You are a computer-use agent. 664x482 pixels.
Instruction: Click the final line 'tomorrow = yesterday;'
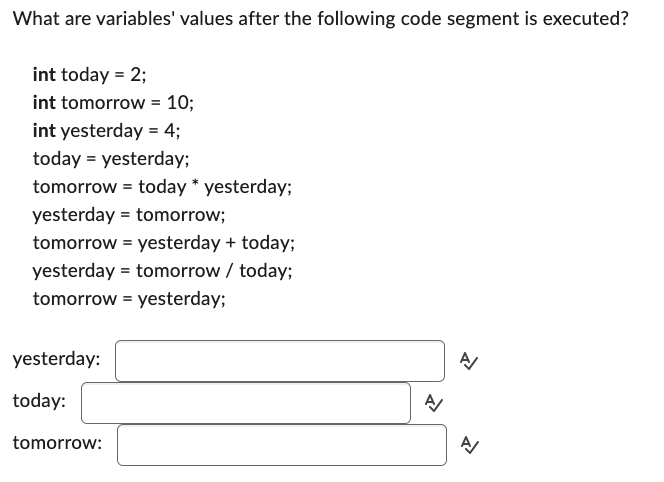129,299
